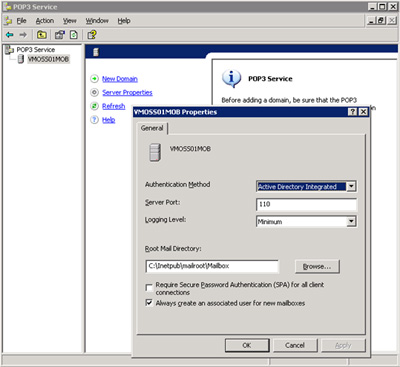Maximize the POP3 Service main window
The height and width of the screenshot is (367, 400).
pyautogui.click(x=383, y=7)
